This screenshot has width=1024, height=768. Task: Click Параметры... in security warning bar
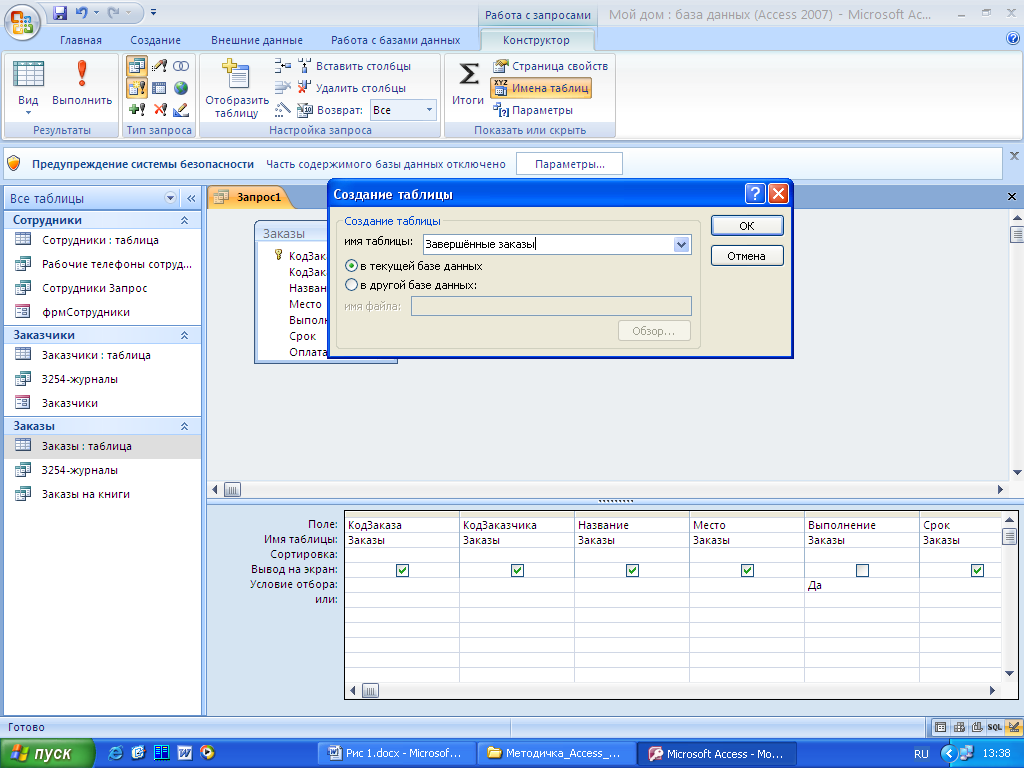tap(569, 164)
